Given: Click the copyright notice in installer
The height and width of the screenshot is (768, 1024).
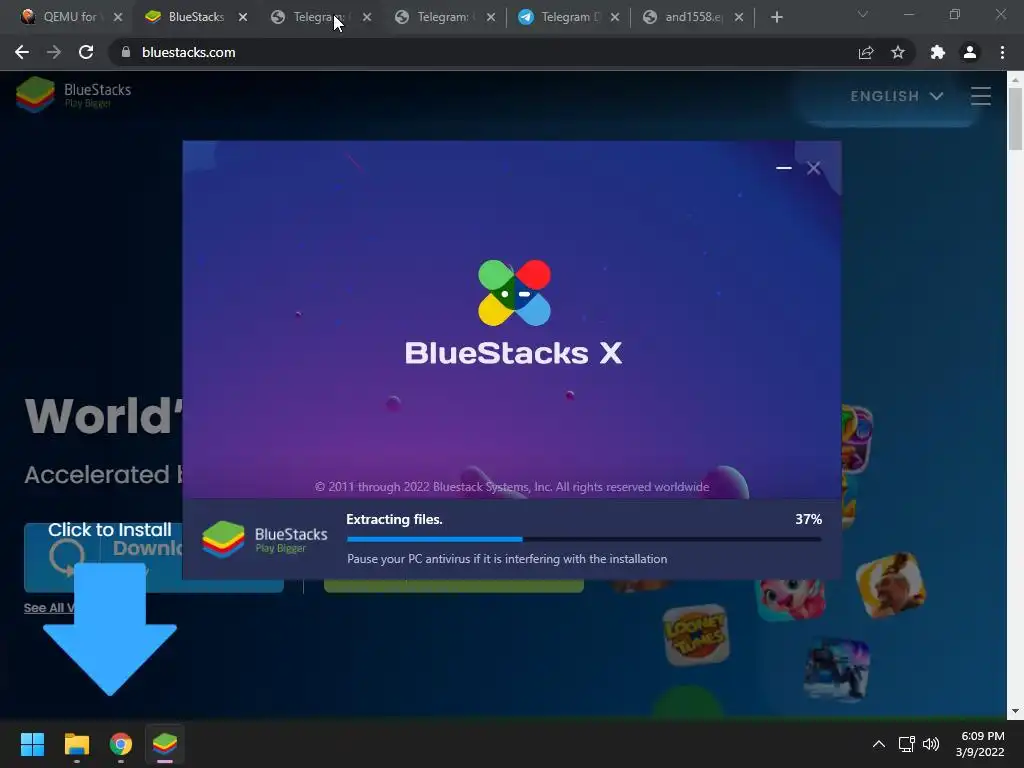Looking at the screenshot, I should pos(512,487).
